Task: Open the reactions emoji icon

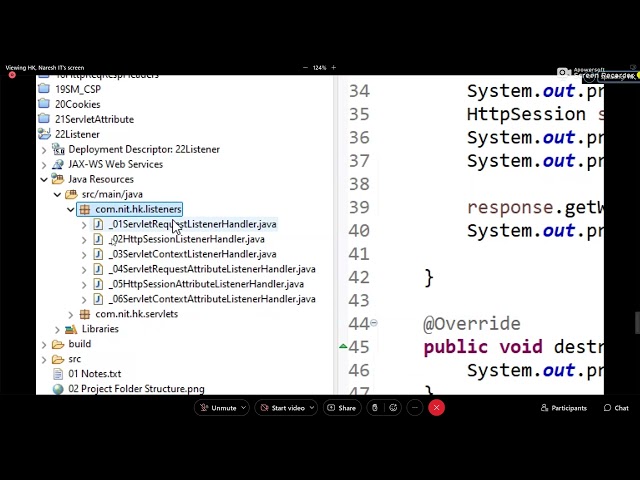Action: 393,408
